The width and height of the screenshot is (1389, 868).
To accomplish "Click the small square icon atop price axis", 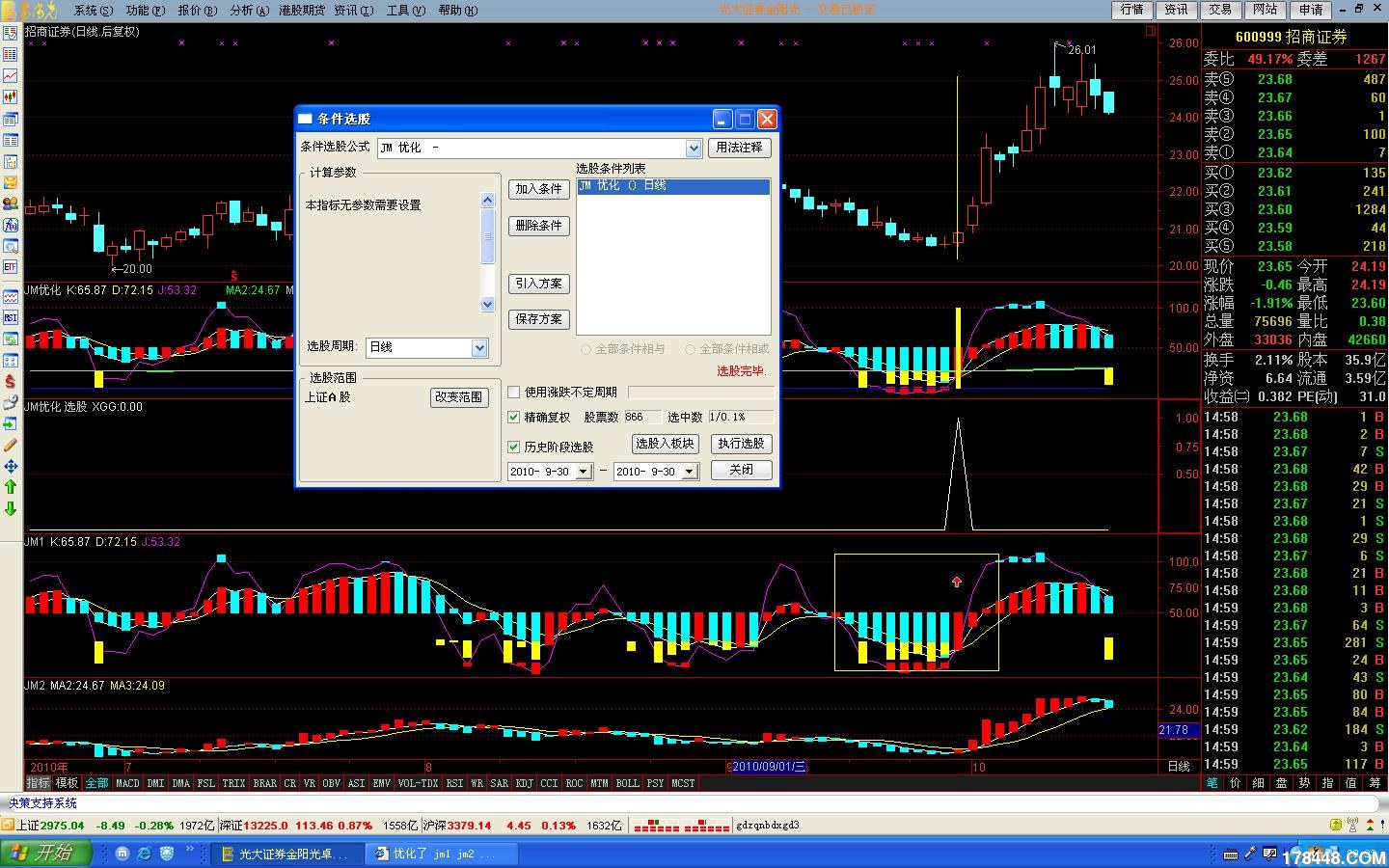I will pyautogui.click(x=1151, y=31).
